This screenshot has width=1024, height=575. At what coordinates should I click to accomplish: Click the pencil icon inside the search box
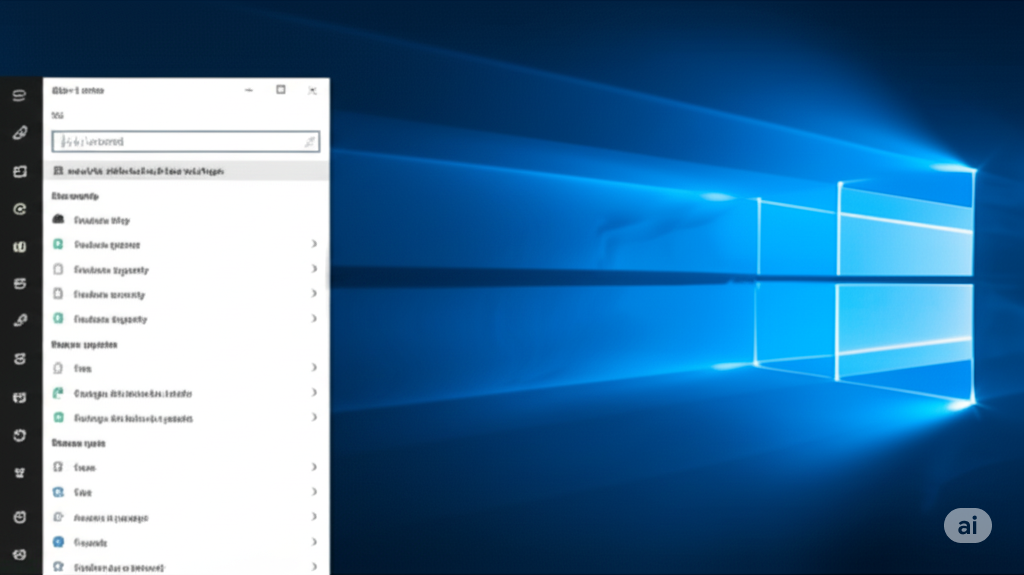pyautogui.click(x=310, y=142)
